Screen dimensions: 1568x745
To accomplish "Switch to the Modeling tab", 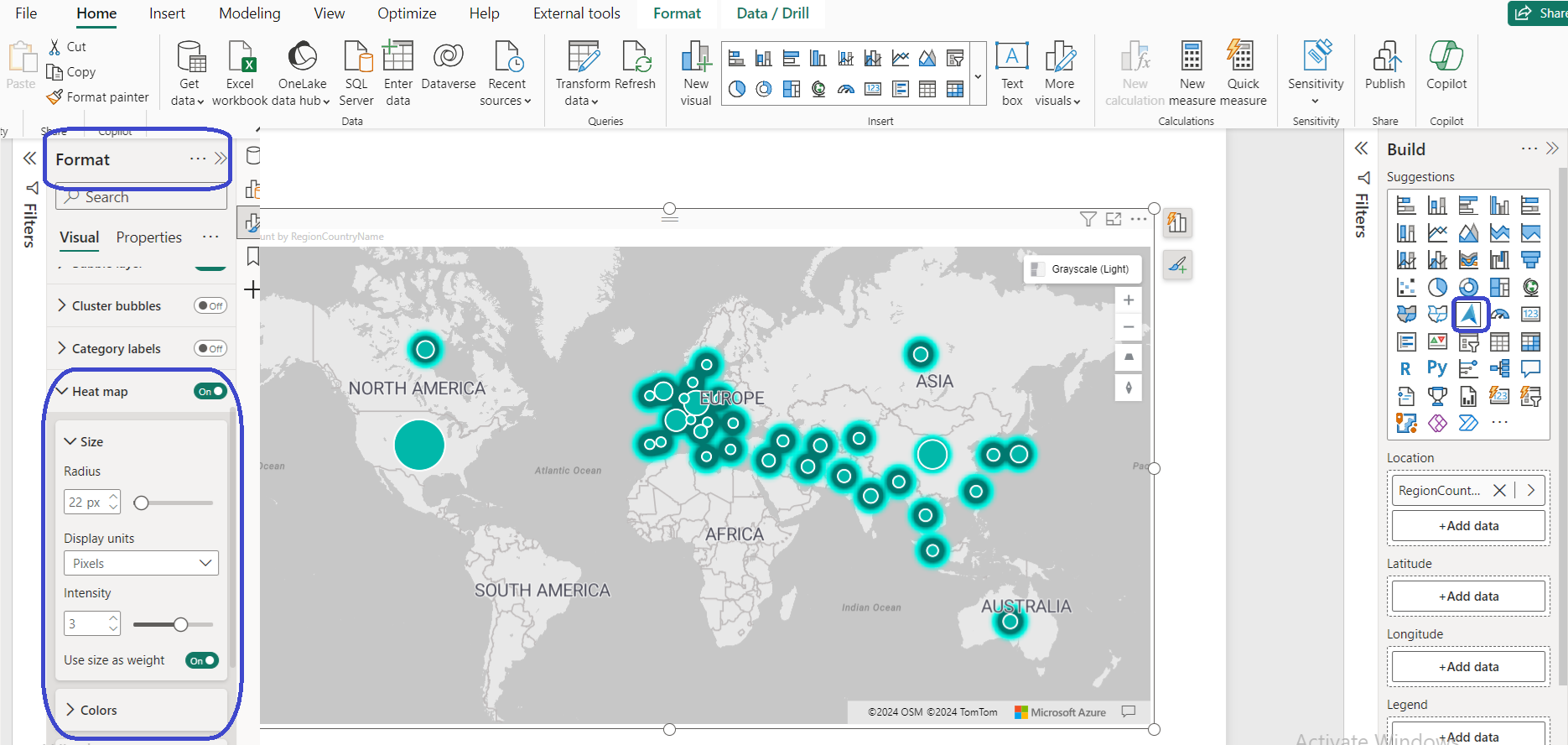I will tap(250, 13).
